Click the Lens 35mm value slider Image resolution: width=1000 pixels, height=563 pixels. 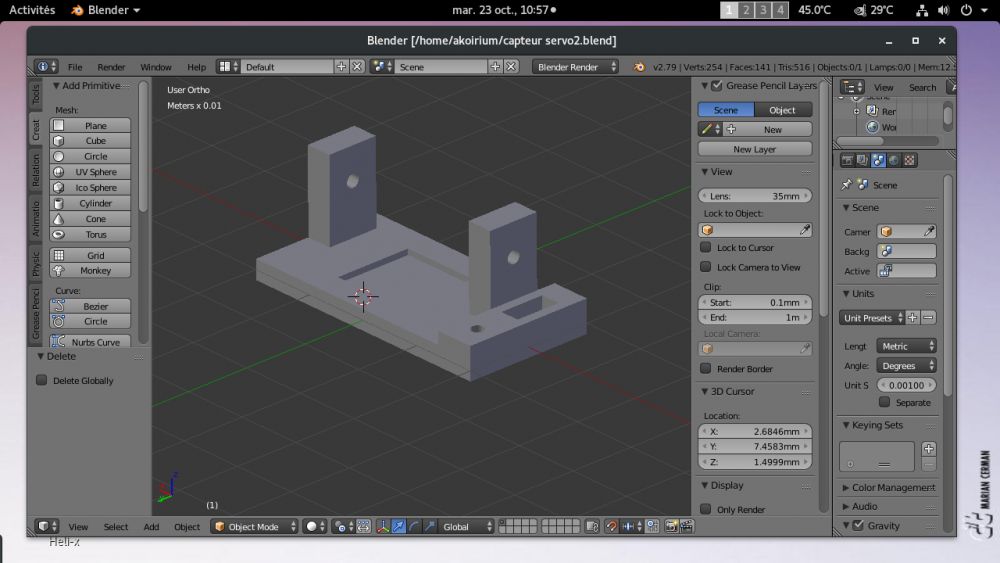754,196
